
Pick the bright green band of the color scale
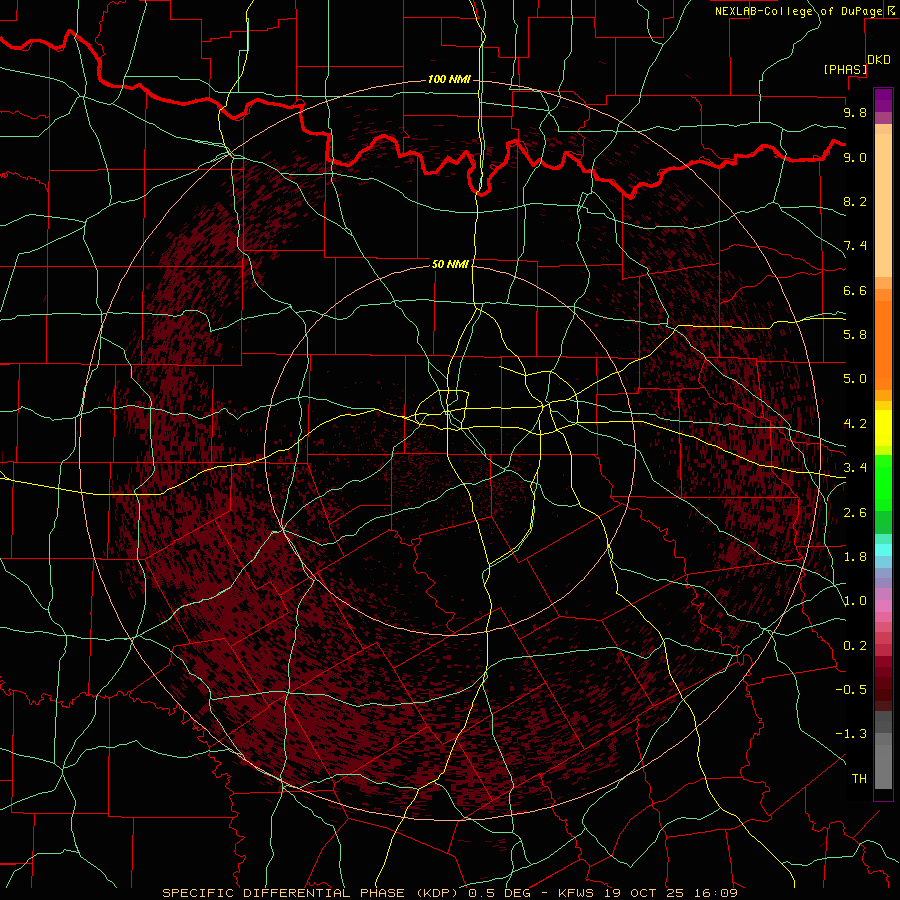coord(883,482)
